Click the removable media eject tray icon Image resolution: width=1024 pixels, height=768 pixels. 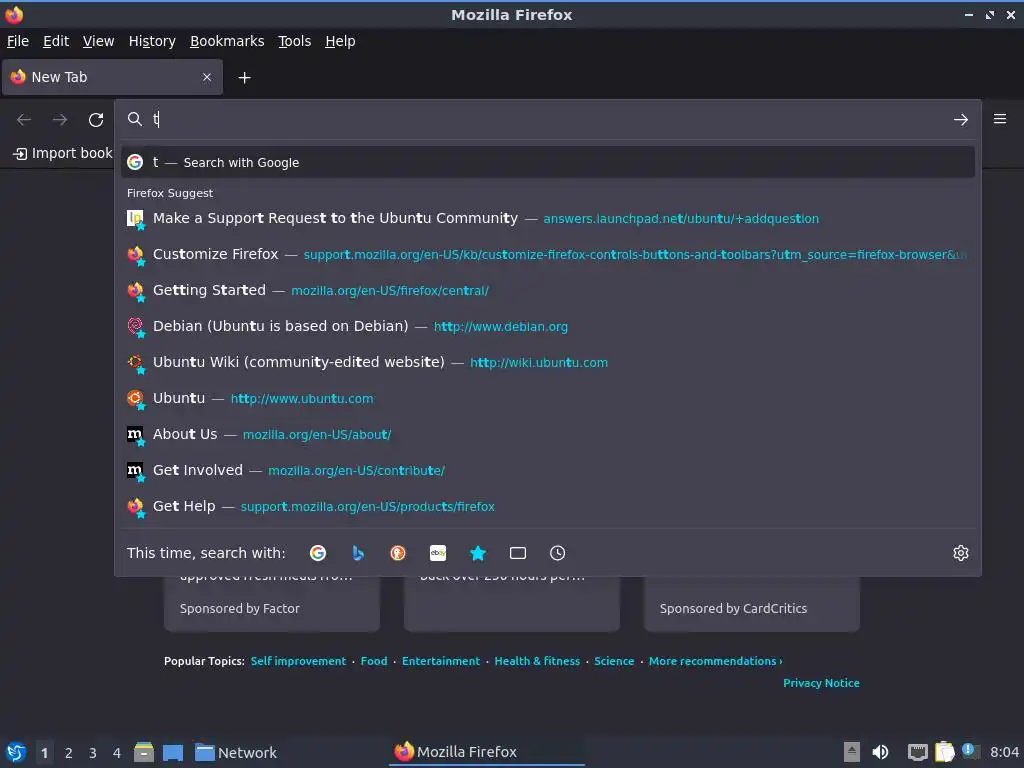[852, 752]
